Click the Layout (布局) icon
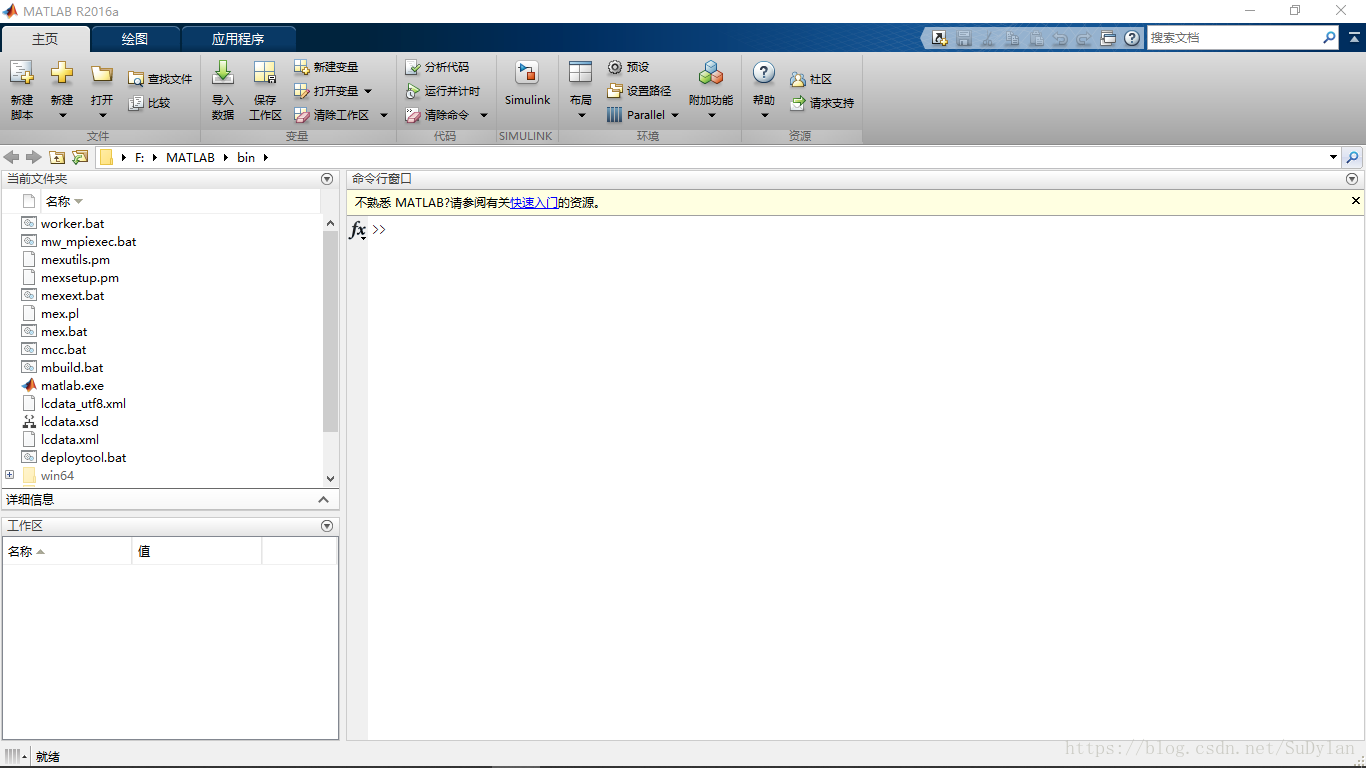Viewport: 1366px width, 768px height. click(x=581, y=73)
